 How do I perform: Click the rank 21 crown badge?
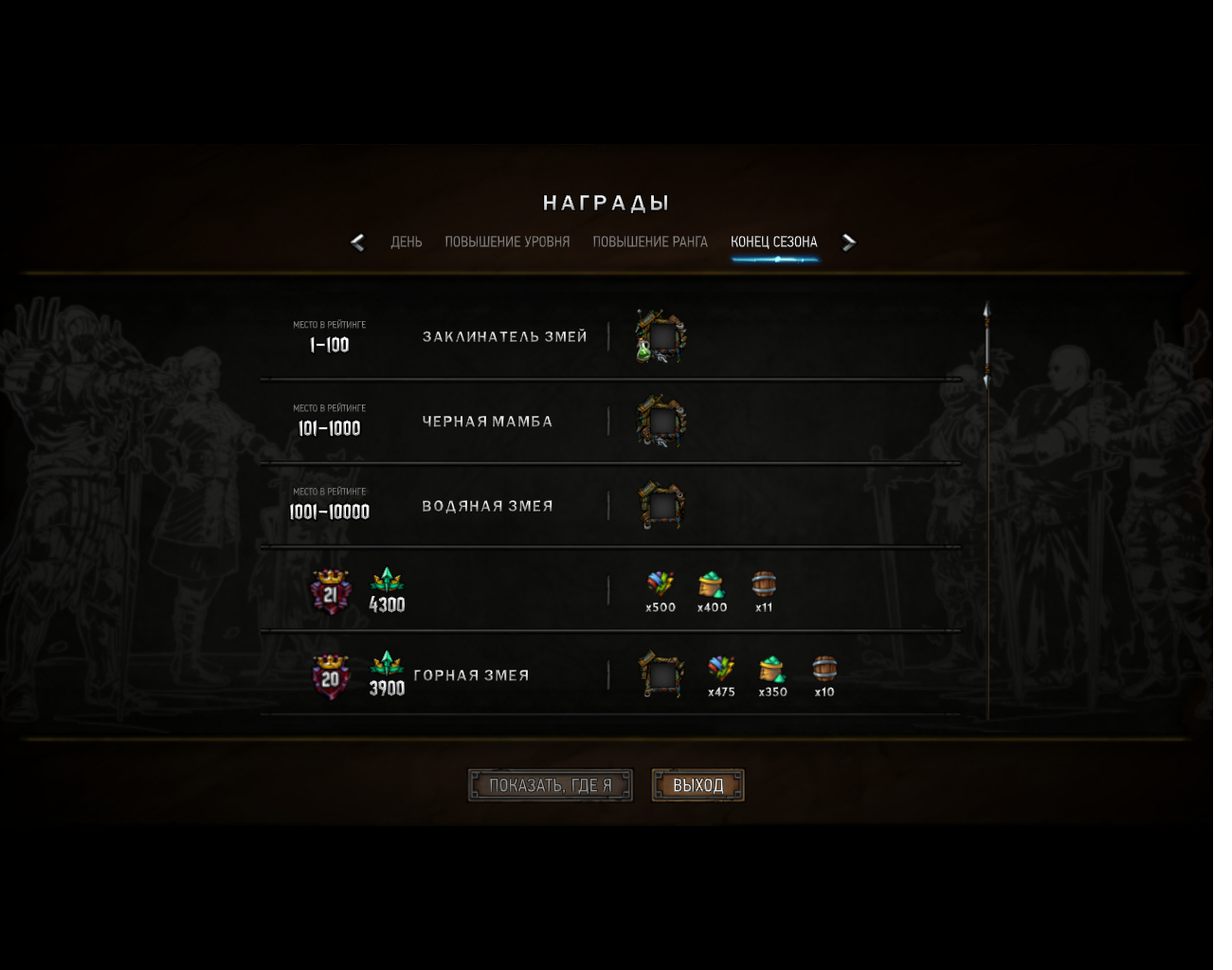tap(331, 593)
